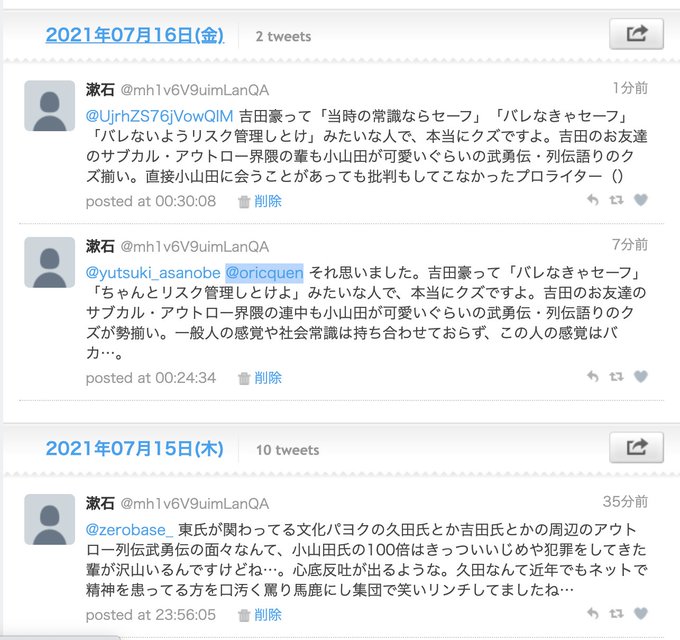The image size is (680, 640).
Task: Delete the tweet posted at 23:56:05
Action: [x=260, y=615]
